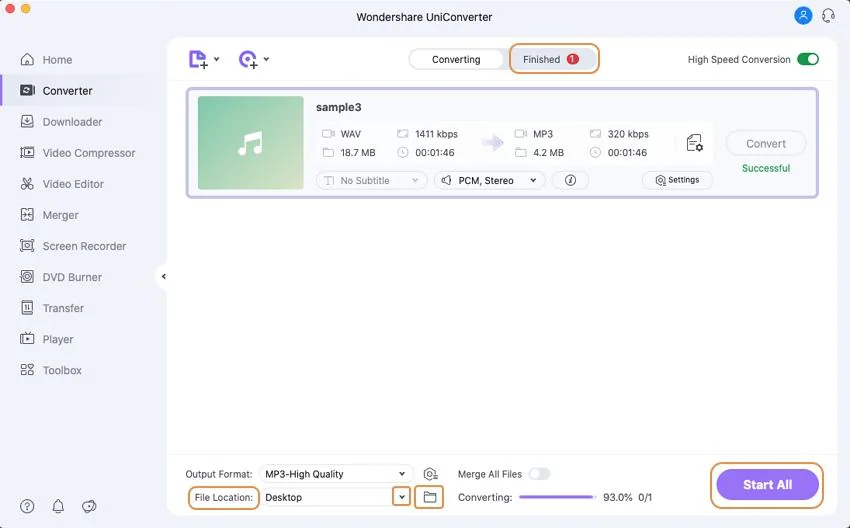Open the user account avatar icon
Viewport: 850px width, 528px height.
803,16
